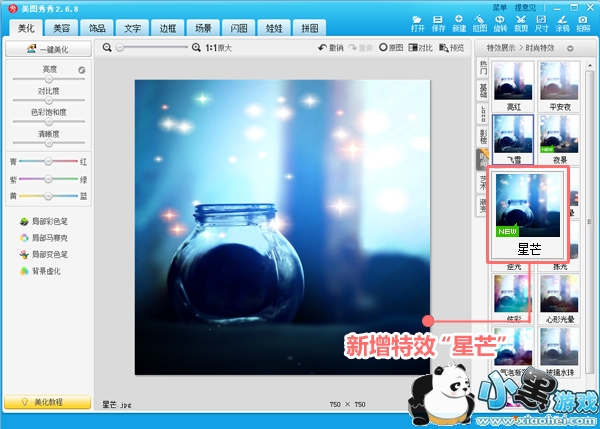Click the 旋转 rotate icon

(x=500, y=23)
